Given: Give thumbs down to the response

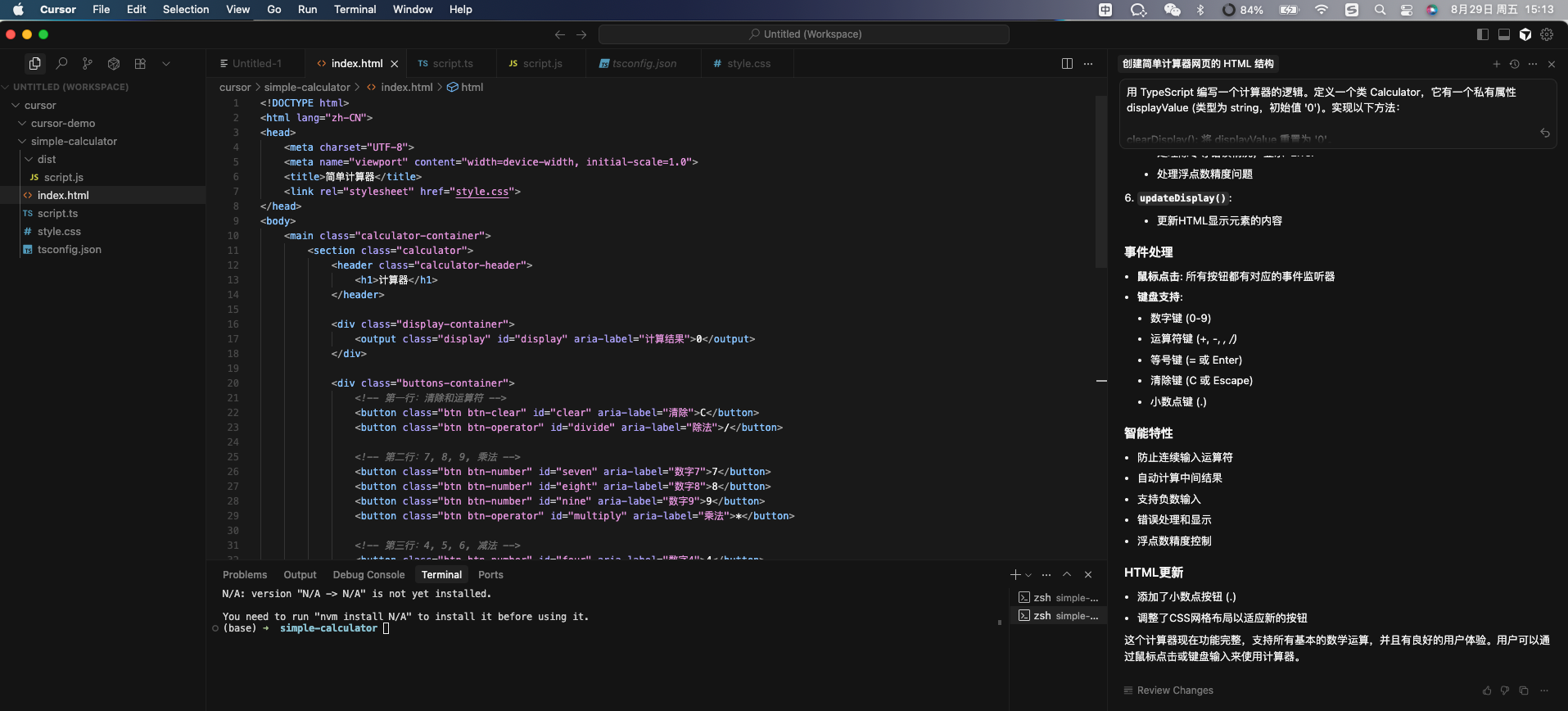Looking at the screenshot, I should (x=1505, y=691).
